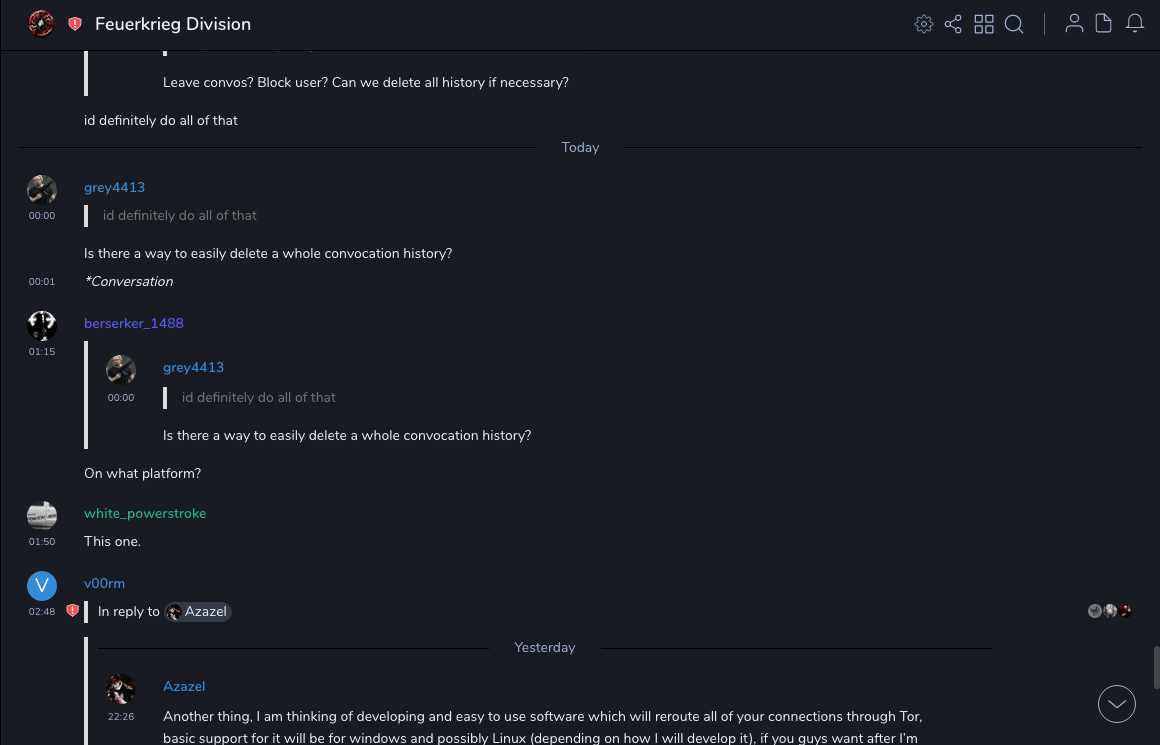Click the red shield icon beside room name
This screenshot has height=745, width=1160.
point(75,24)
